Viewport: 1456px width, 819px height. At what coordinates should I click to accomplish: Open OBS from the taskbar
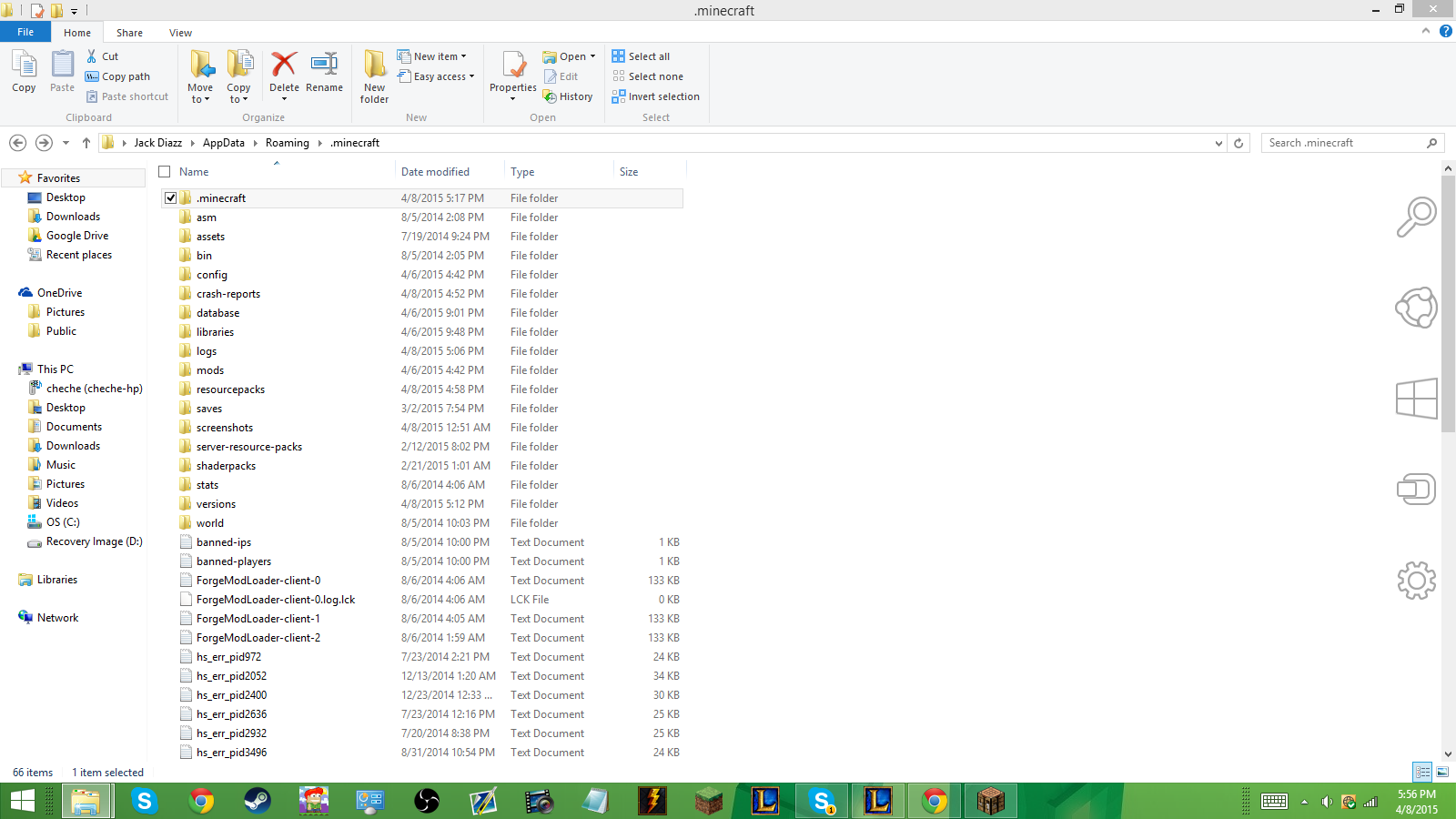[426, 801]
